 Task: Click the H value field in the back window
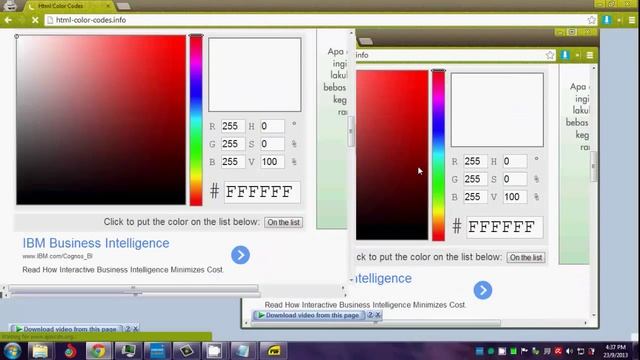click(515, 161)
